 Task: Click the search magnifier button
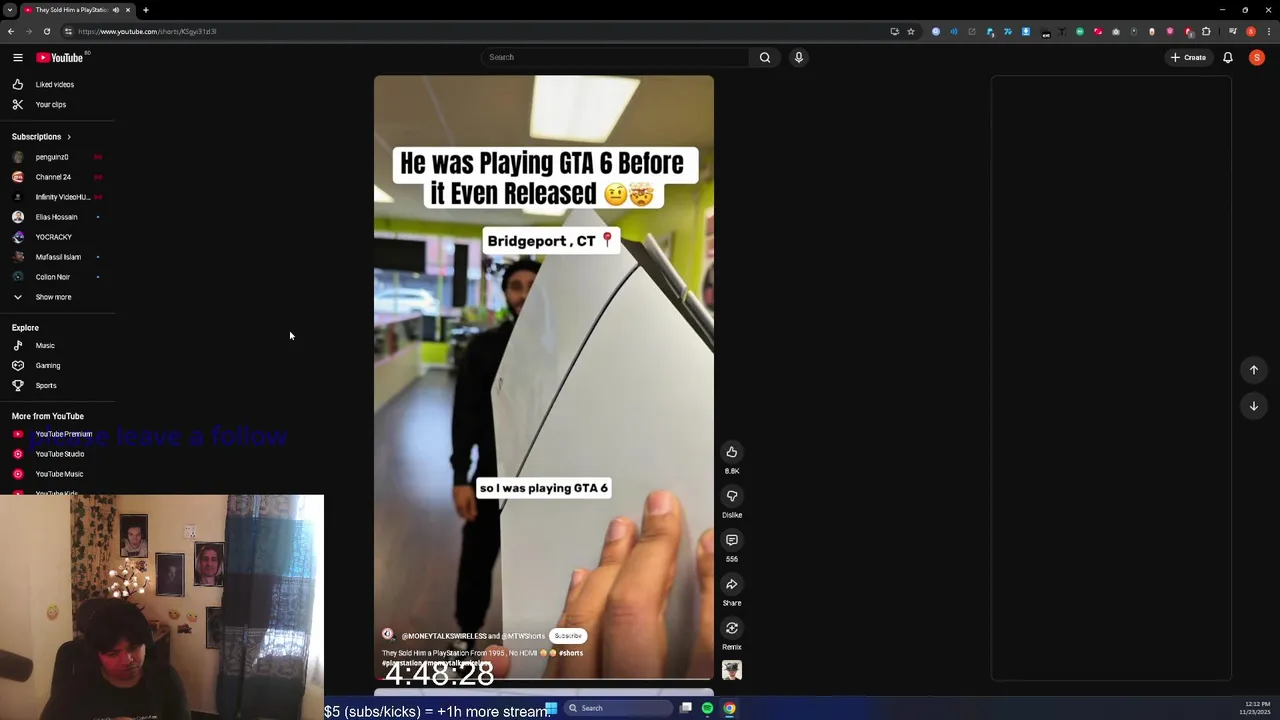(765, 57)
